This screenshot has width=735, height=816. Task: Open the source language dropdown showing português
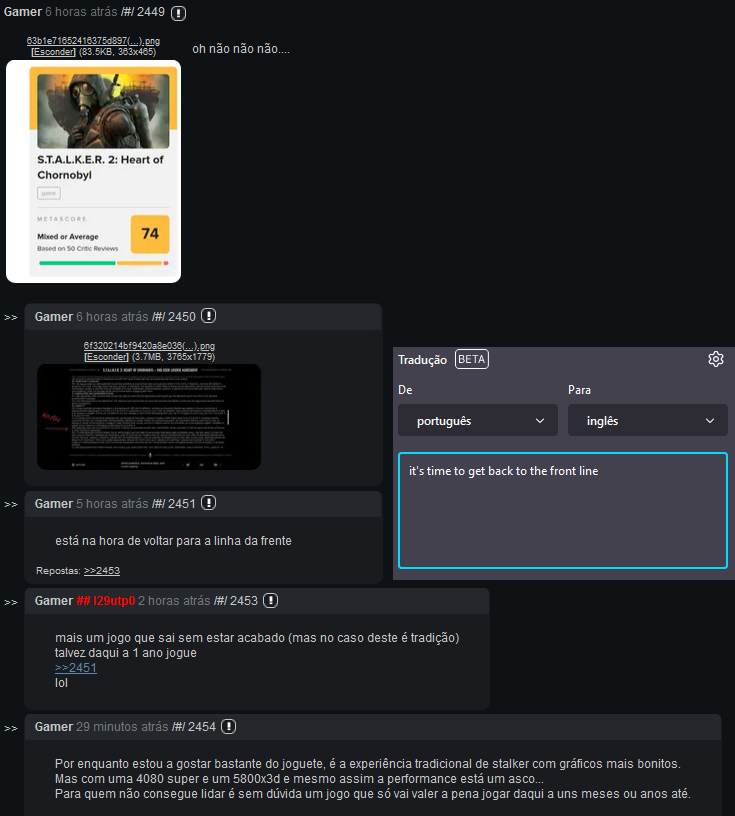point(478,420)
